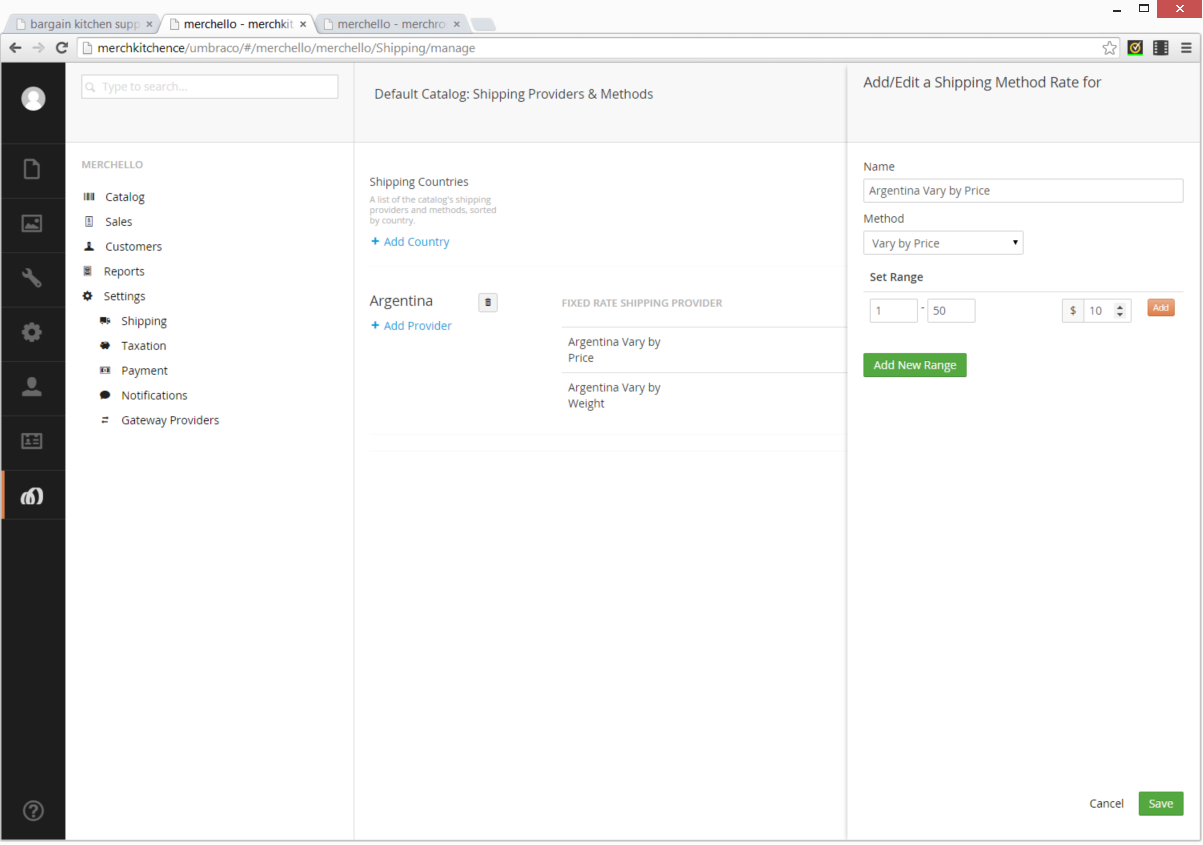Click the Taxation piggy bank icon

point(105,346)
